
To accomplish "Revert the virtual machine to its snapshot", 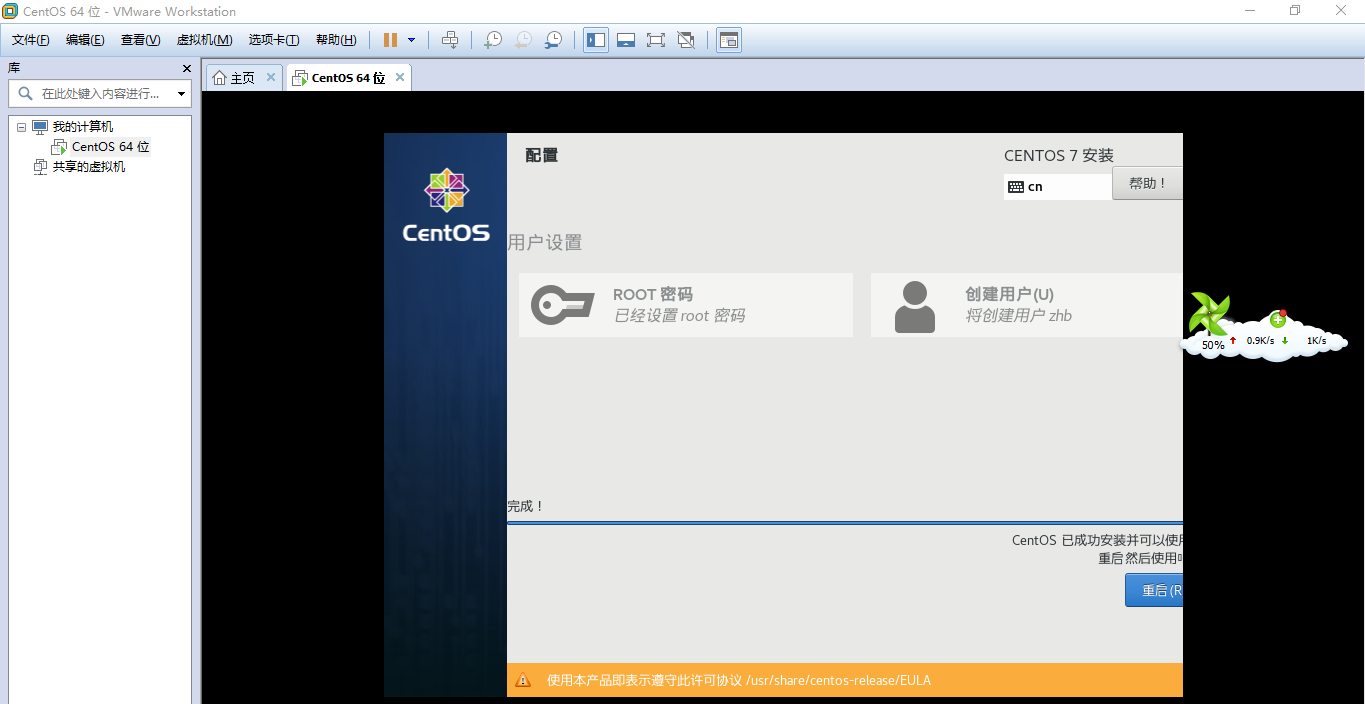I will (x=523, y=40).
